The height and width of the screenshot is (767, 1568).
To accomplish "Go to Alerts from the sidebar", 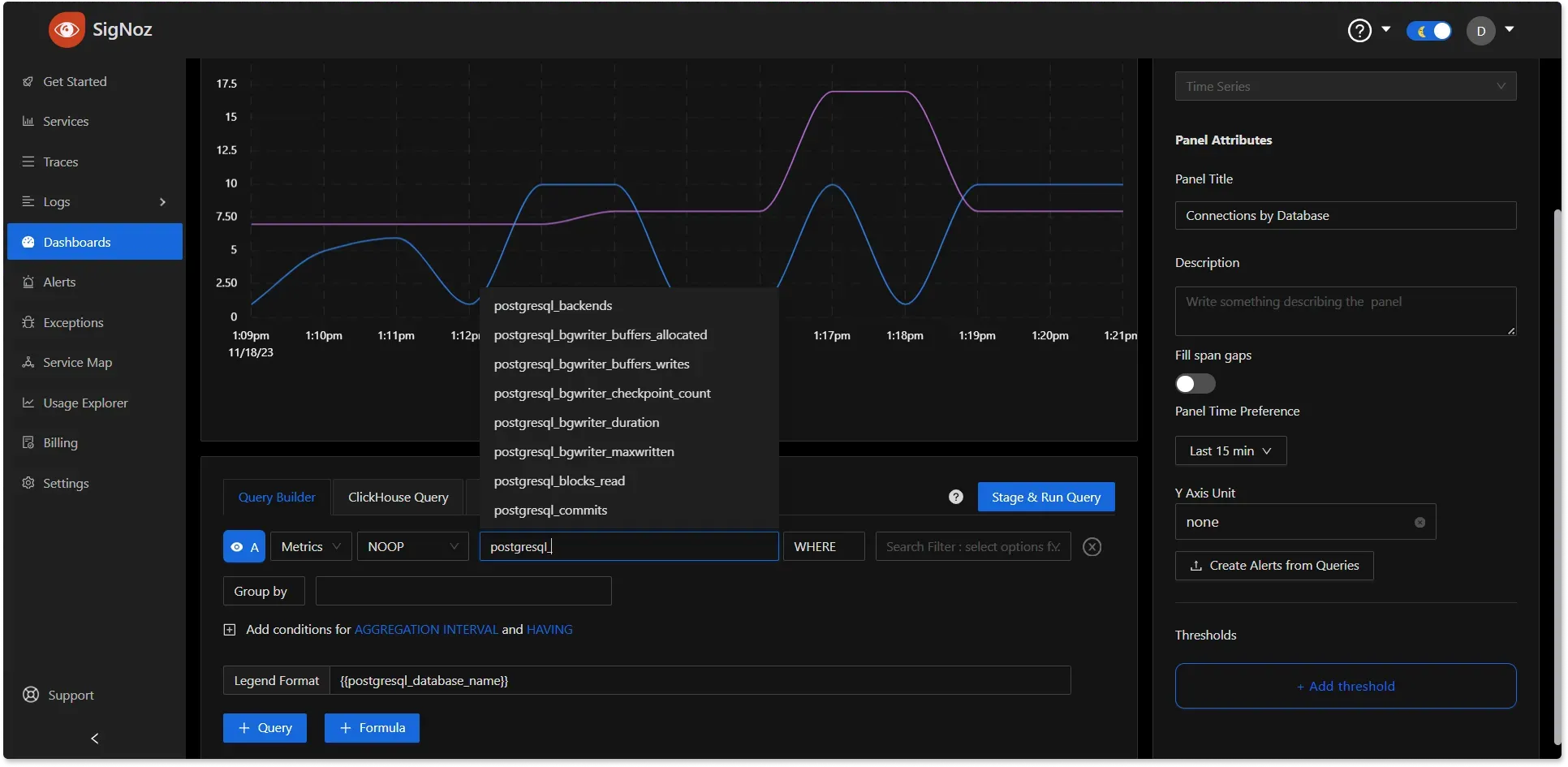I will [58, 282].
